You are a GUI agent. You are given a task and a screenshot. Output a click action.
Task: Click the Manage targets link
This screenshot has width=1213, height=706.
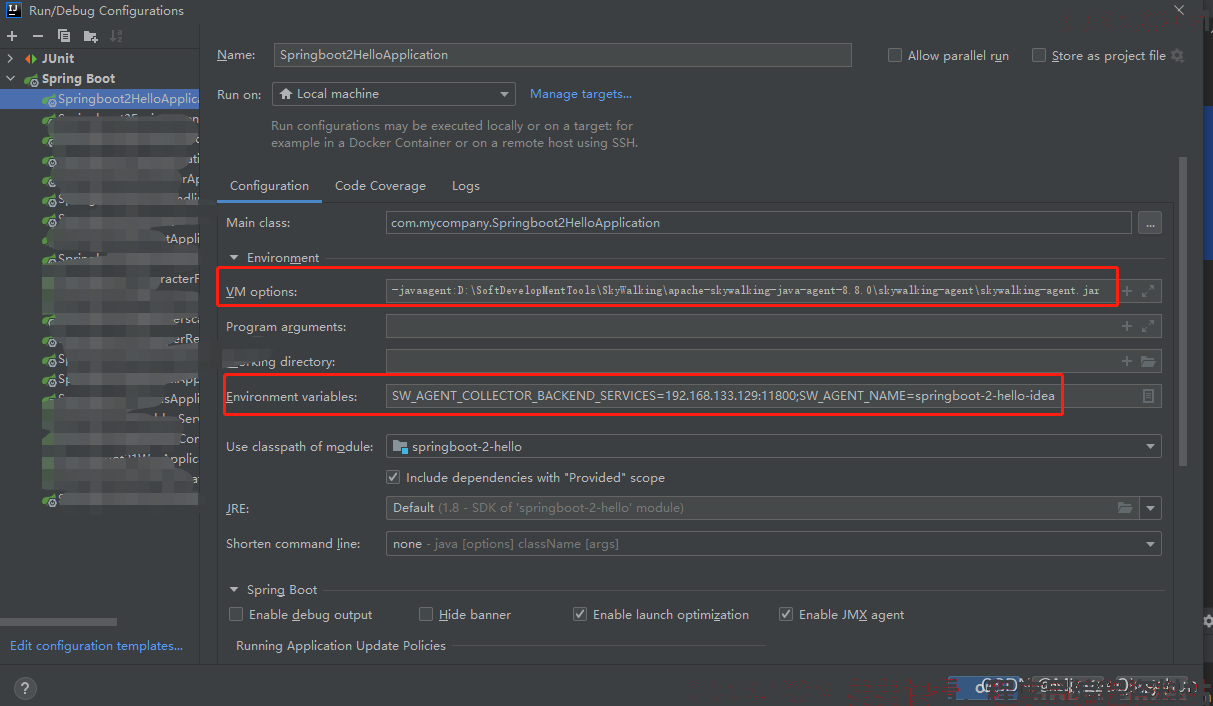[x=581, y=94]
